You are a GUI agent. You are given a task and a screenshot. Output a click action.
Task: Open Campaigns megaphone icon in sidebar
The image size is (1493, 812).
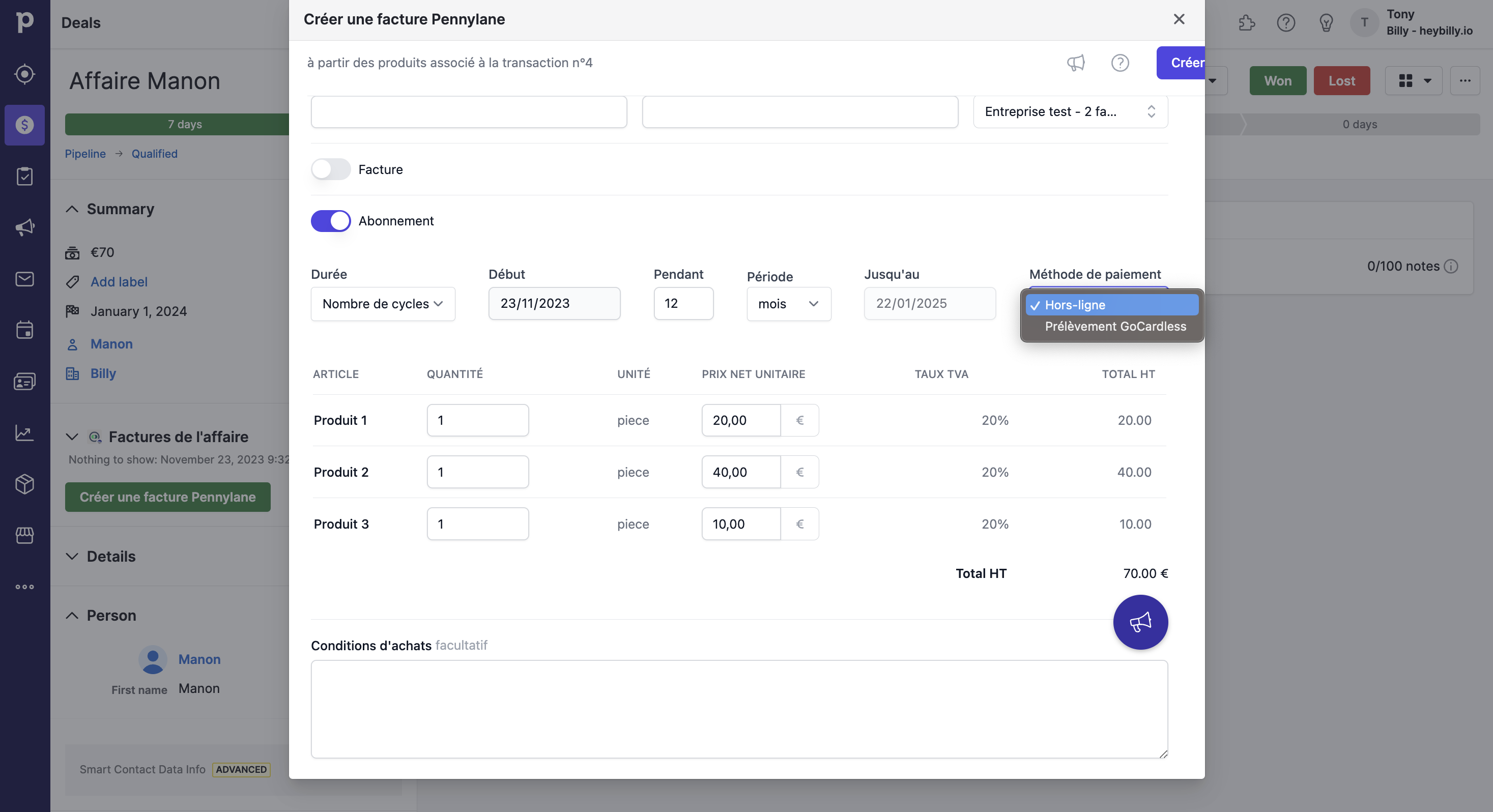click(x=24, y=227)
